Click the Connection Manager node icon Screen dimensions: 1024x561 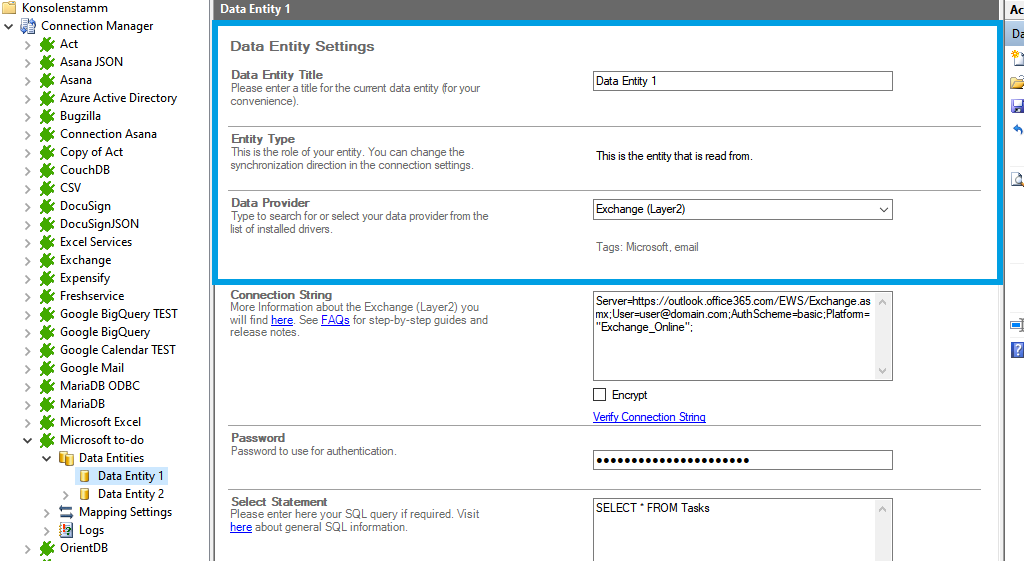(x=28, y=26)
